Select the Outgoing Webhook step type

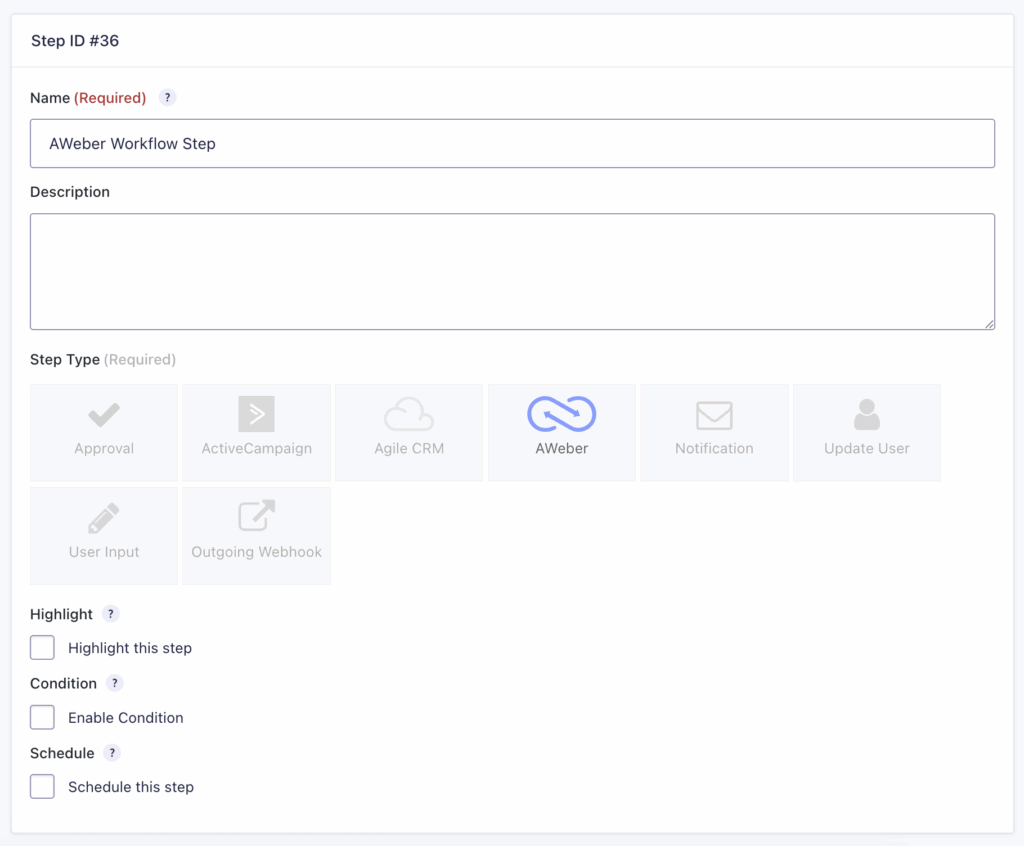pos(256,533)
